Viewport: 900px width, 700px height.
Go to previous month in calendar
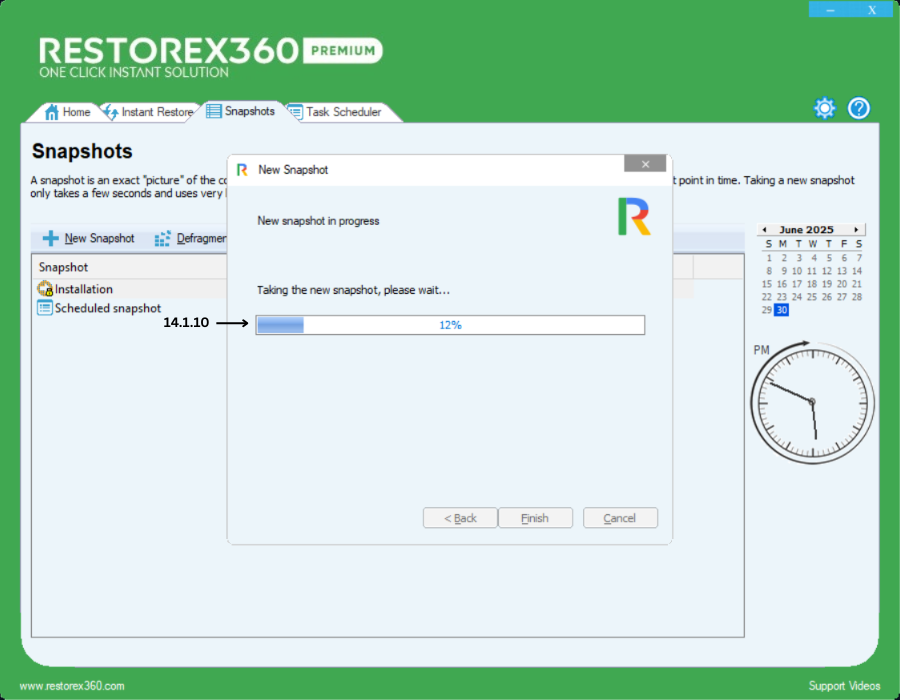coord(763,230)
